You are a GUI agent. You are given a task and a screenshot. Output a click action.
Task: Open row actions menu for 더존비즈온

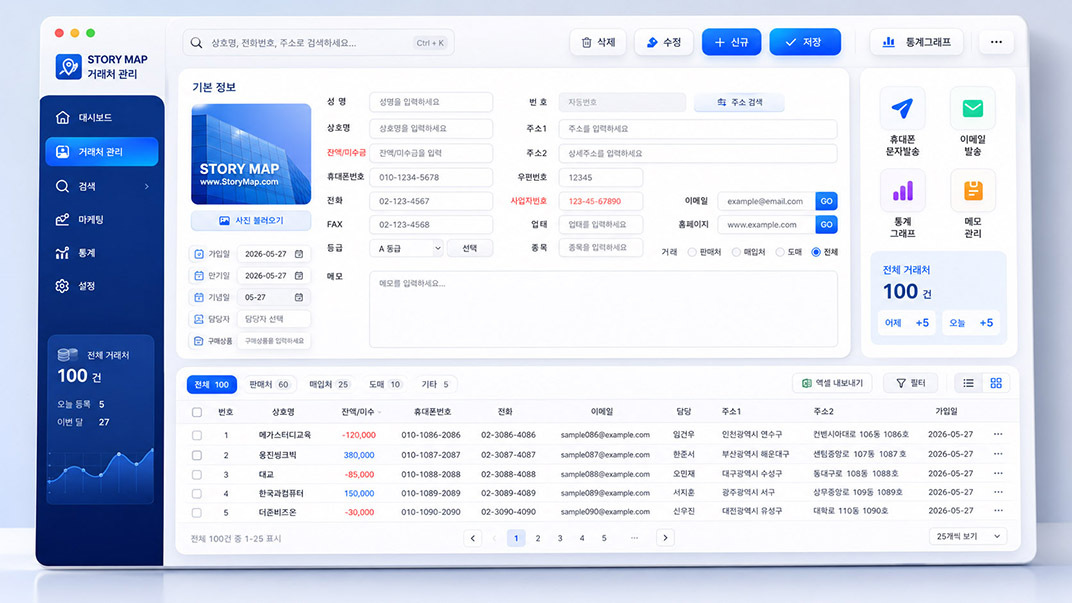[998, 511]
